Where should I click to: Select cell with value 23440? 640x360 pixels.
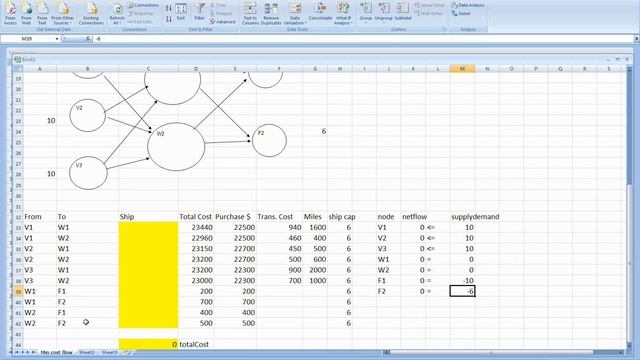pos(196,227)
